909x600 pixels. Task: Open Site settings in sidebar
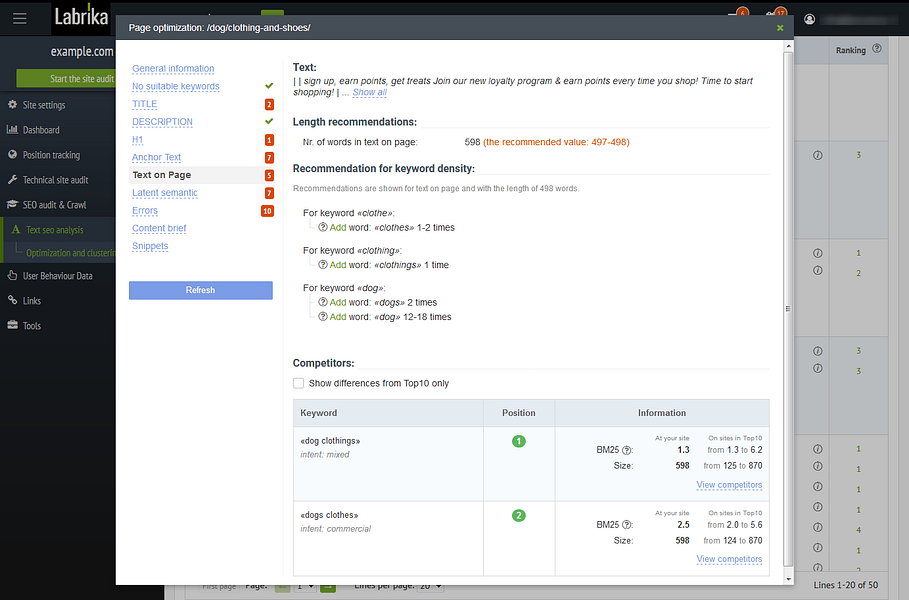[43, 105]
